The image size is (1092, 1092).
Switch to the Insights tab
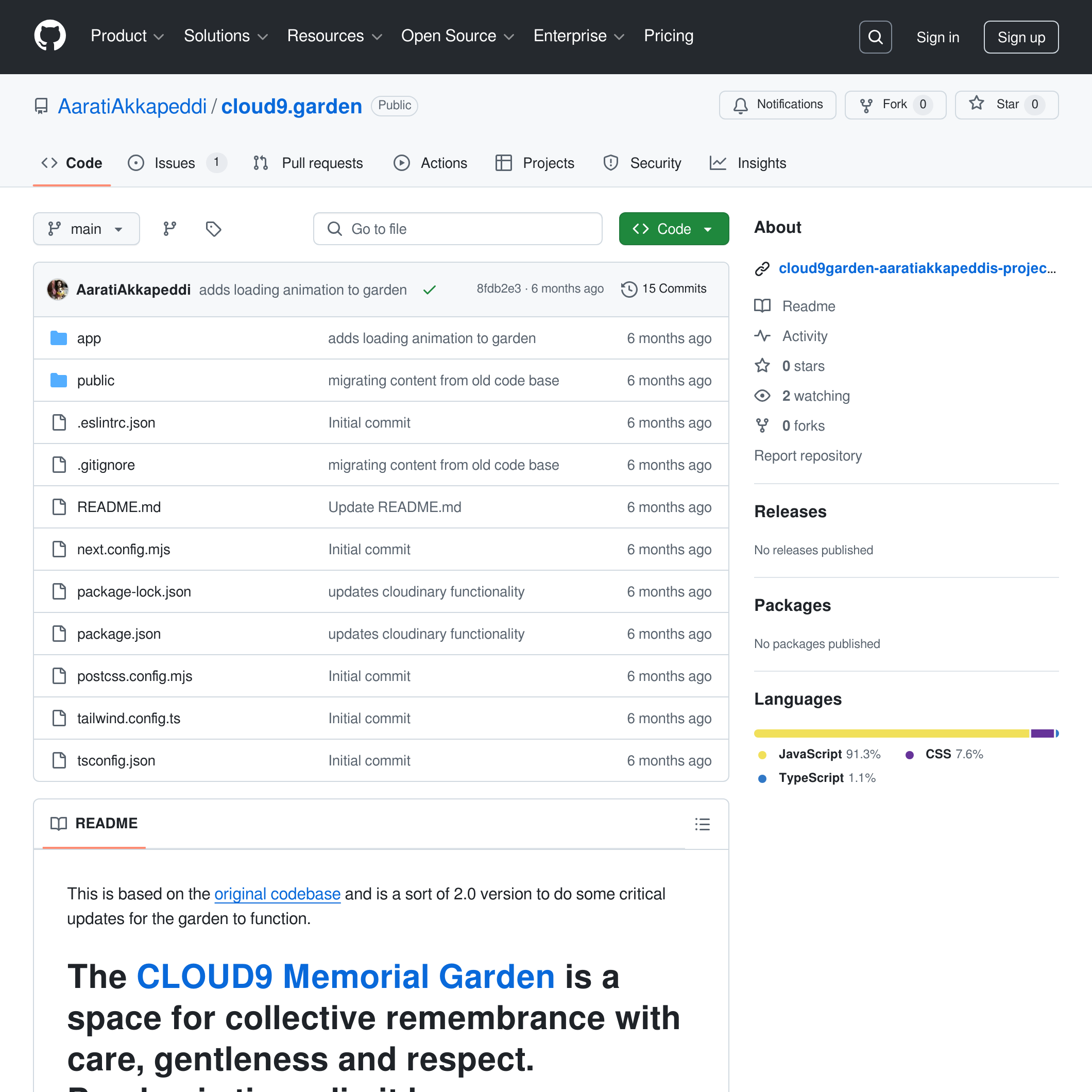pos(748,163)
